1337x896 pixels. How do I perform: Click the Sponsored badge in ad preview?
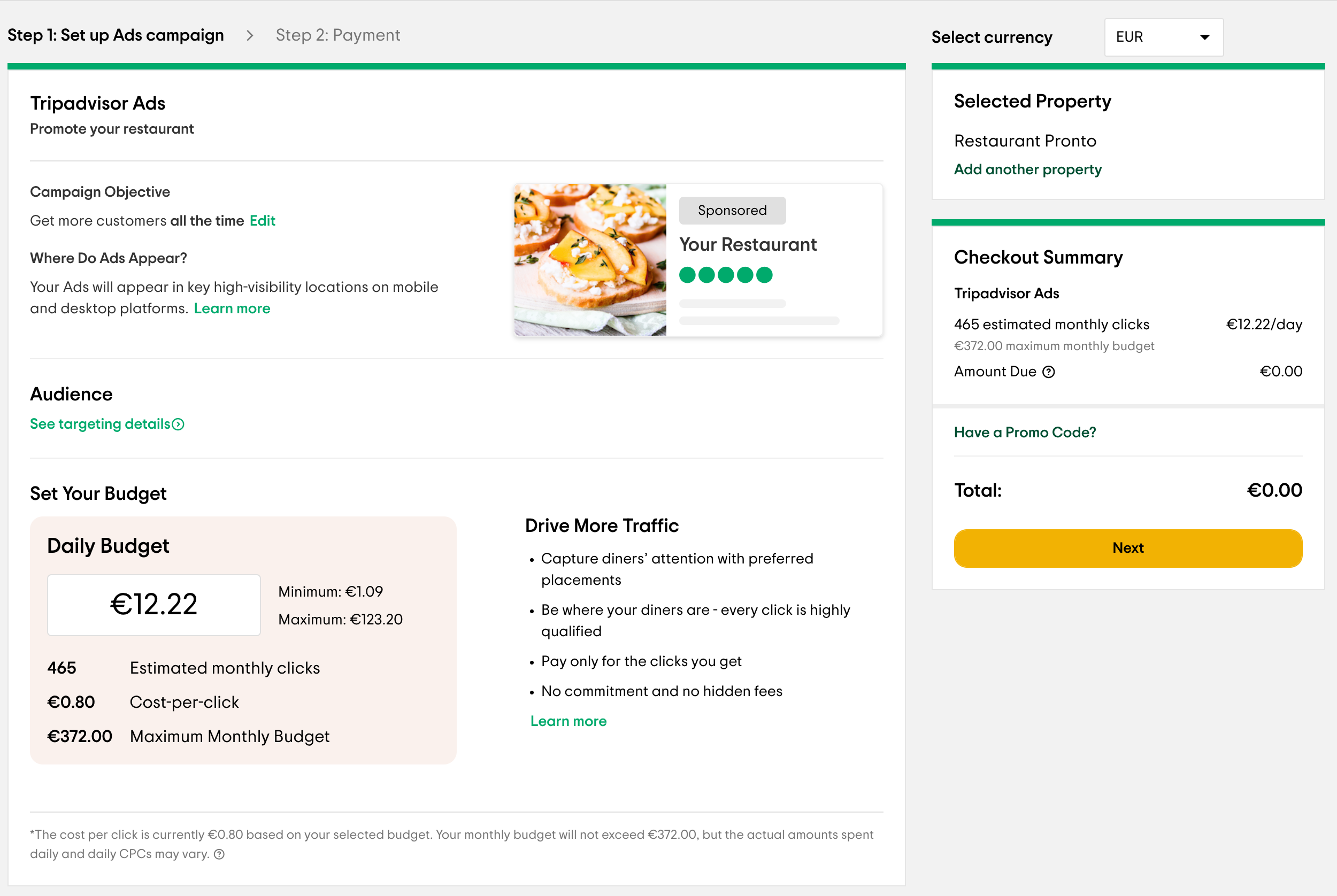(732, 210)
